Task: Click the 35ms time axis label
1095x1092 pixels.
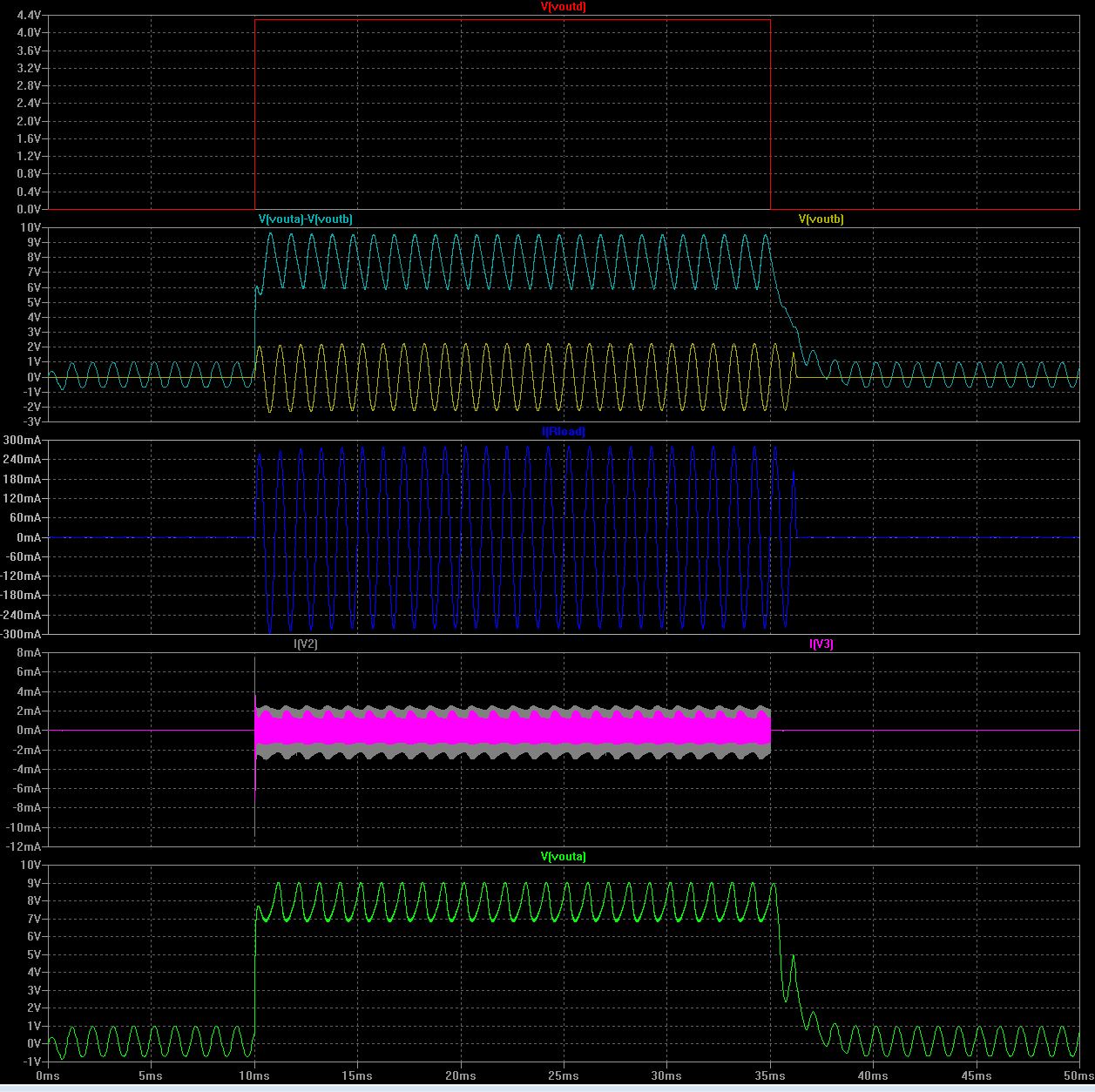Action: (x=770, y=1076)
